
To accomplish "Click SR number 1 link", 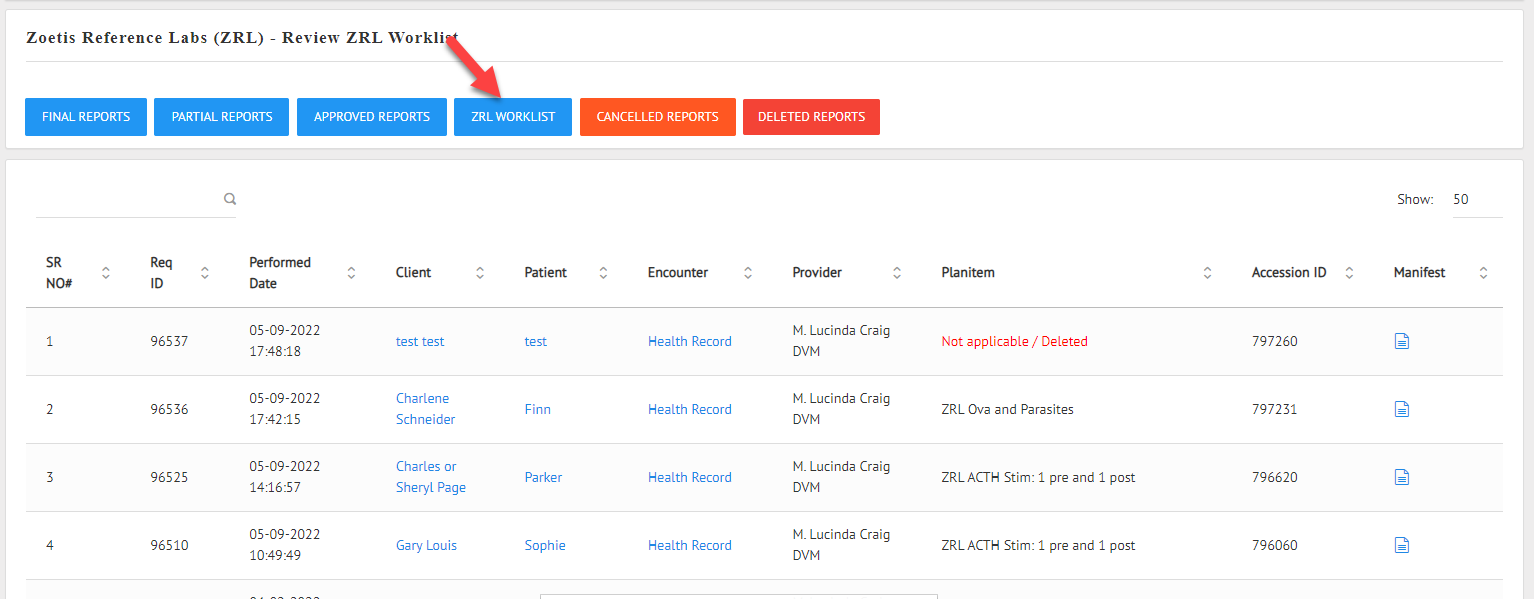I will coord(50,341).
